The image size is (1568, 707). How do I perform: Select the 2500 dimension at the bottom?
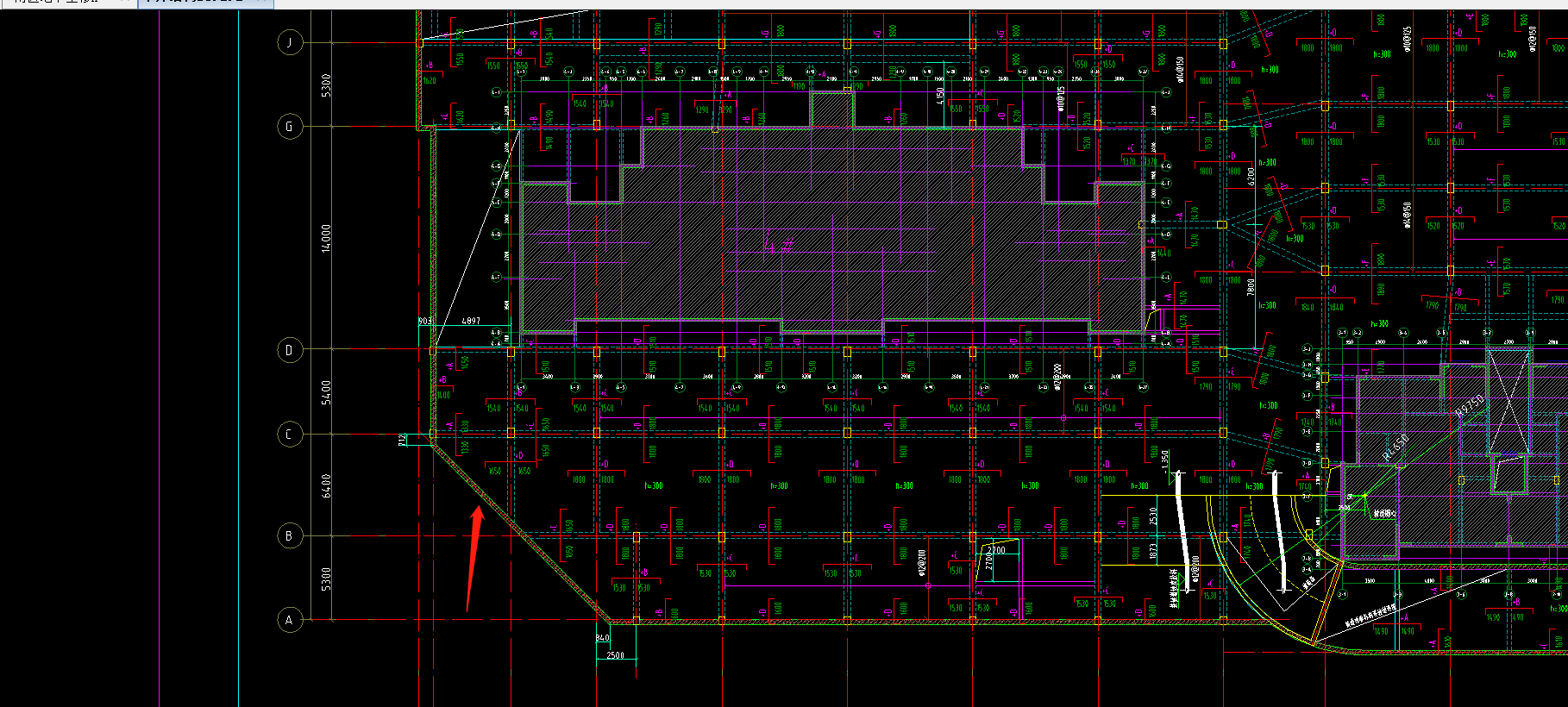pyautogui.click(x=615, y=655)
